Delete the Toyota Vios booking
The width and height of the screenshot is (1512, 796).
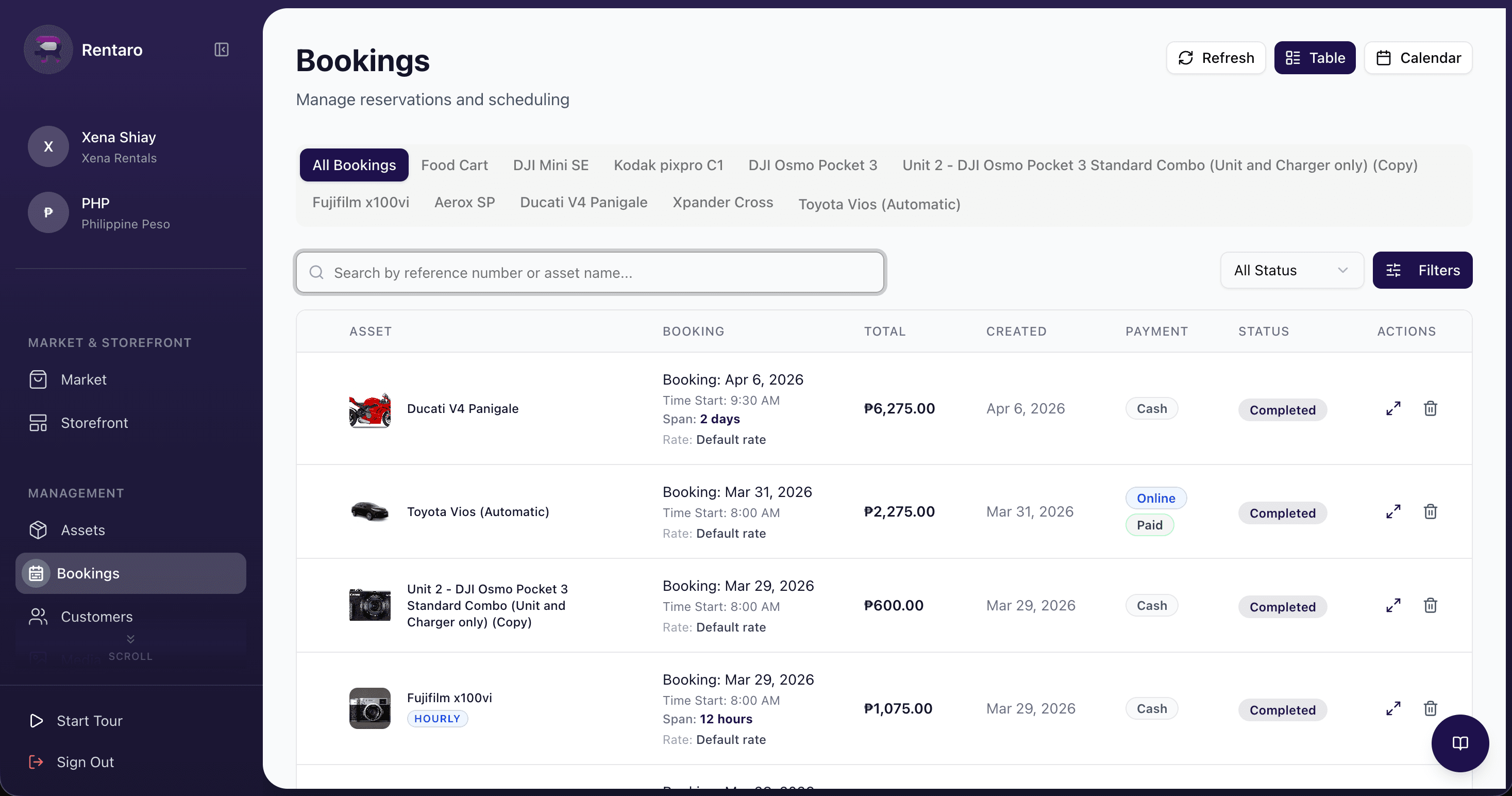(x=1431, y=512)
